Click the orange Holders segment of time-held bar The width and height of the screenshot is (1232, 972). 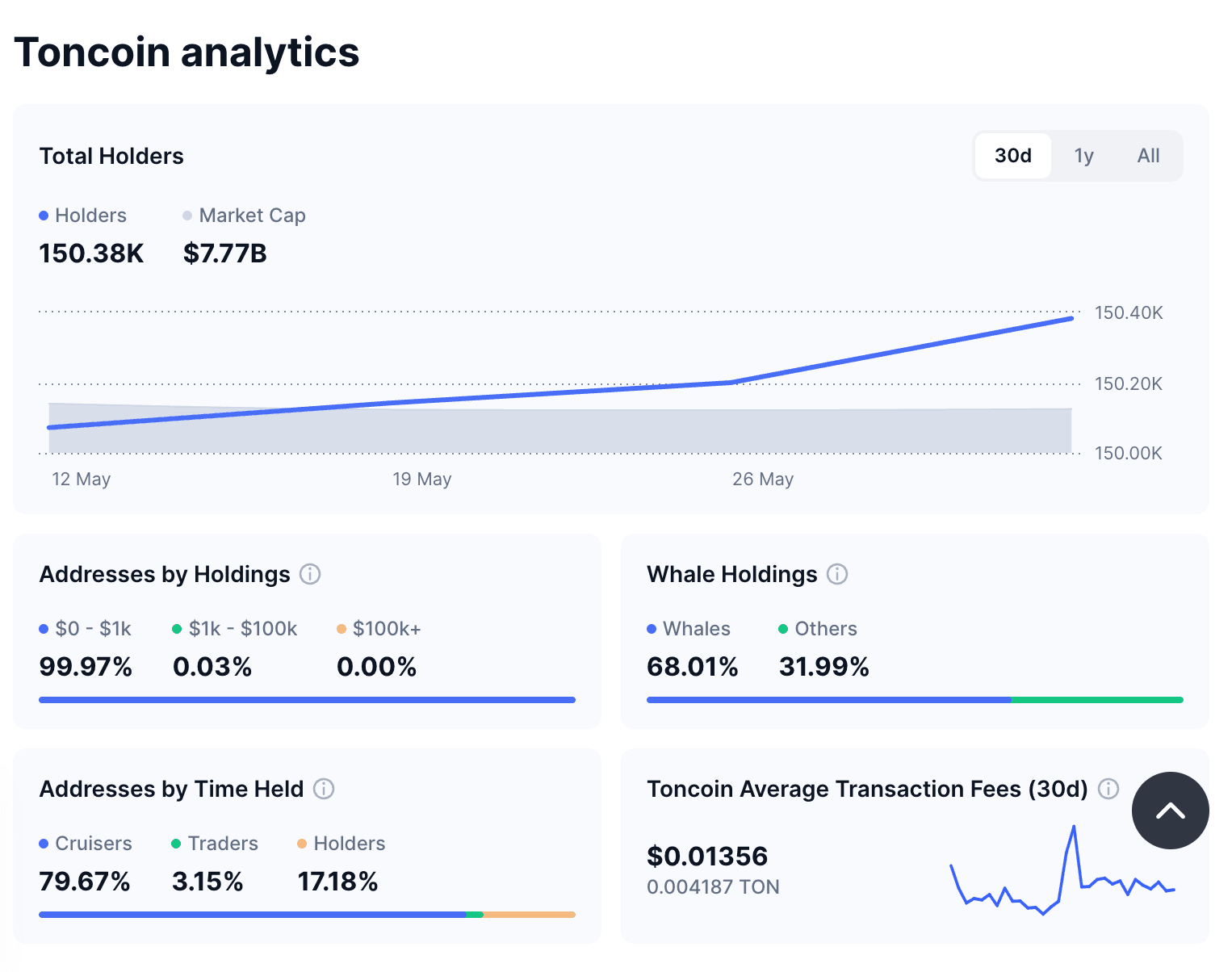tap(530, 915)
